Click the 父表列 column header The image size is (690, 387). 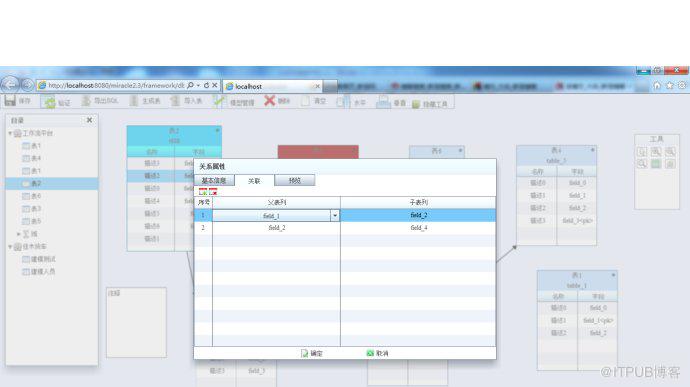click(276, 203)
